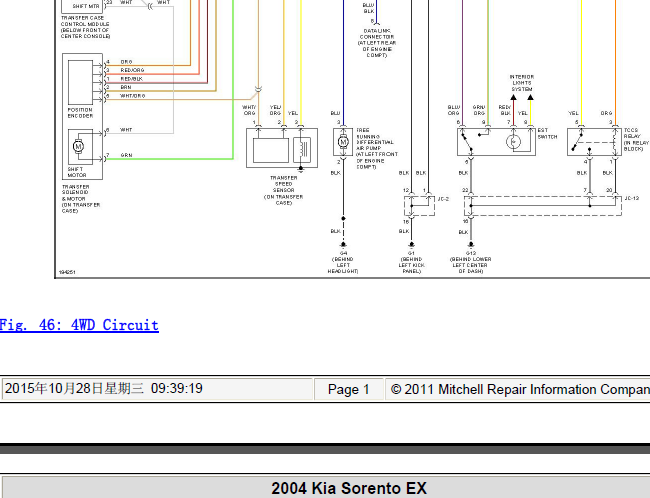Select the 2015年10月28日星期三 09:39:19 timestamp

[104, 389]
